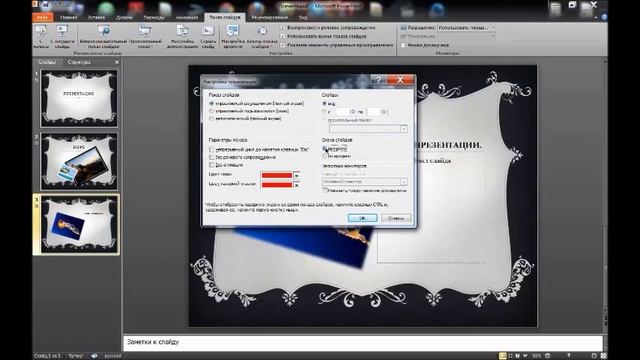
Task: Switch to Slide Sorter view icon
Action: (511, 356)
